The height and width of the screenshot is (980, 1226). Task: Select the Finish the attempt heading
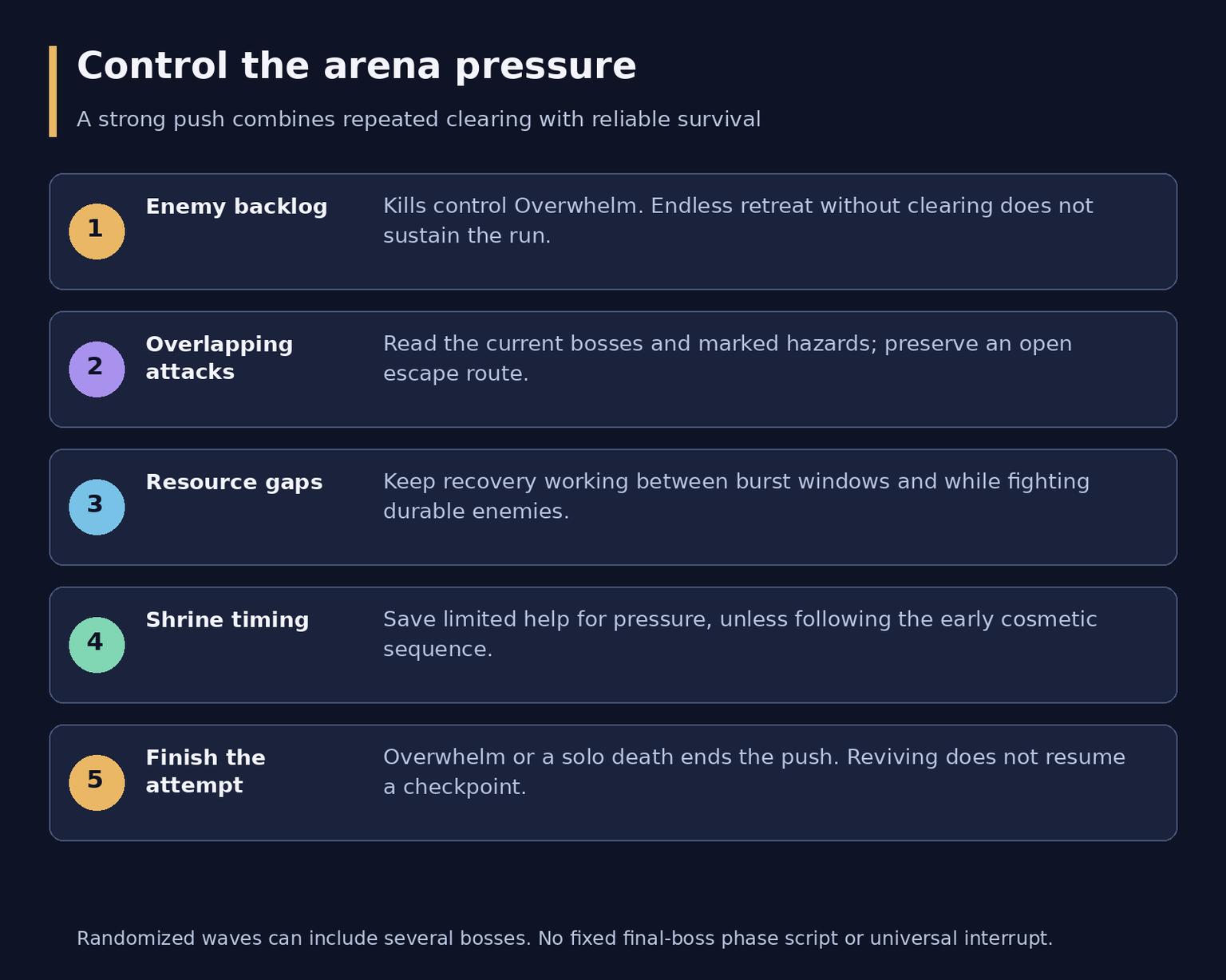tap(205, 772)
